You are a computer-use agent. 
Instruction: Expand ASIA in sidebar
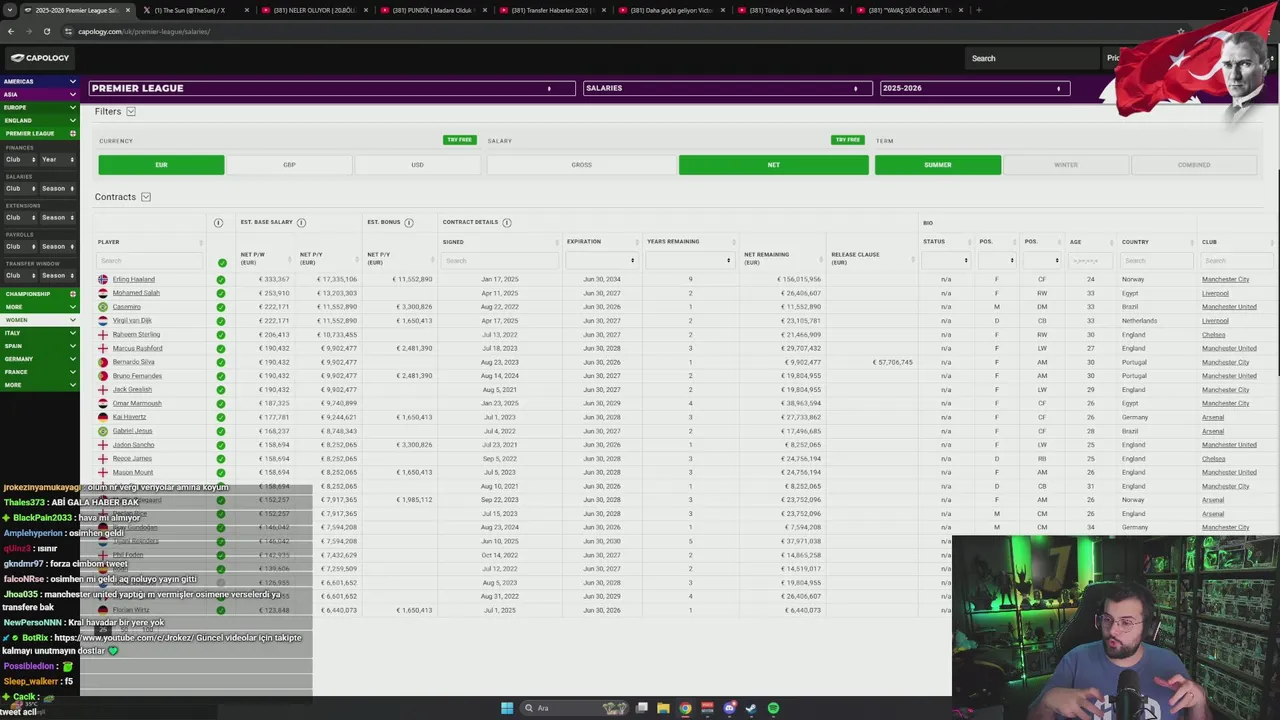coord(40,94)
